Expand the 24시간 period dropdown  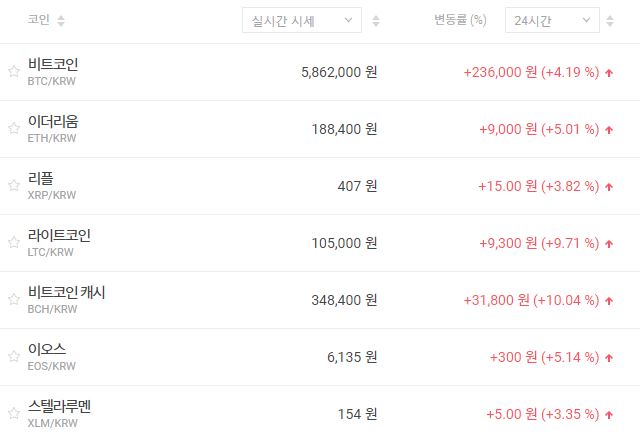551,21
